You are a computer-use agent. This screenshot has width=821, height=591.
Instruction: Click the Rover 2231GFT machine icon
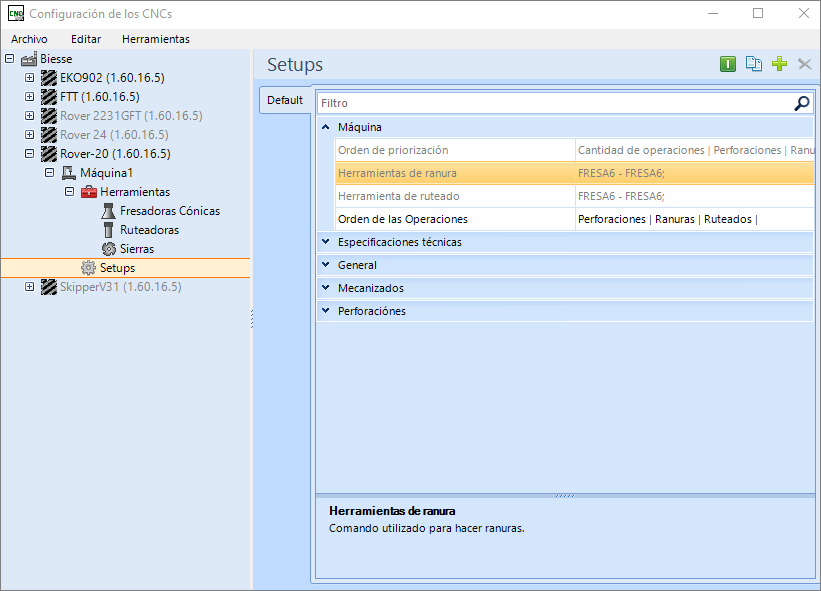49,116
